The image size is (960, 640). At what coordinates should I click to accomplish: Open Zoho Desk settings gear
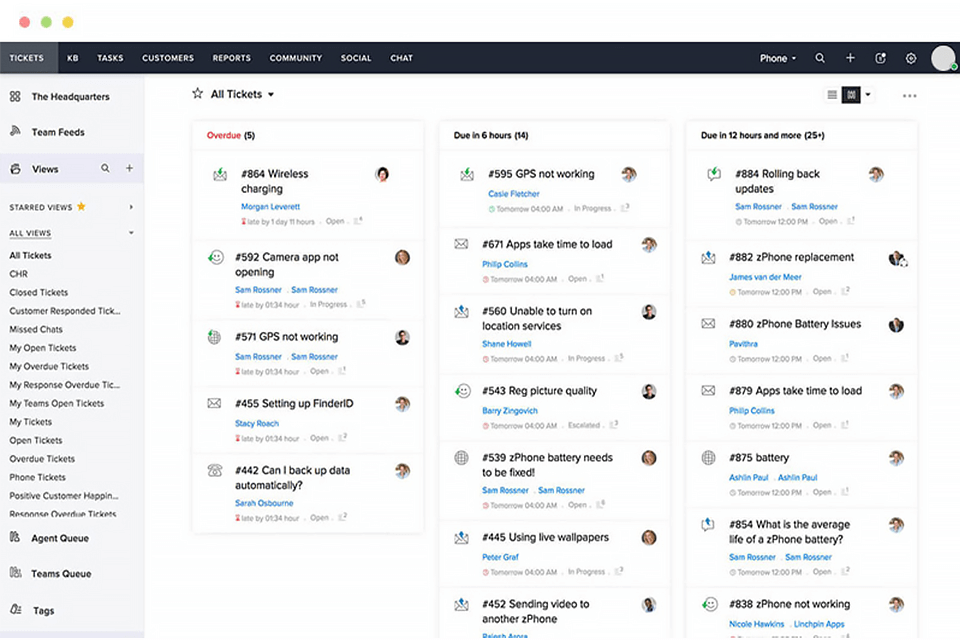tap(911, 57)
